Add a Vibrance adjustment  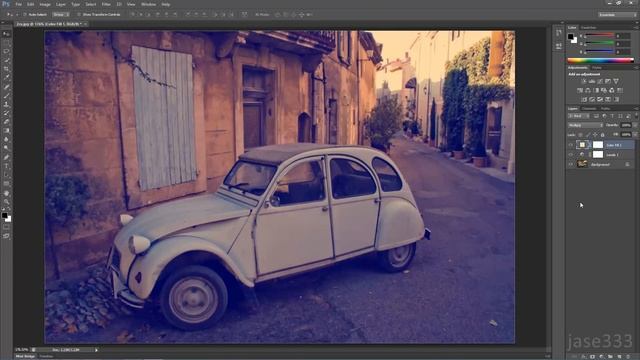[616, 81]
